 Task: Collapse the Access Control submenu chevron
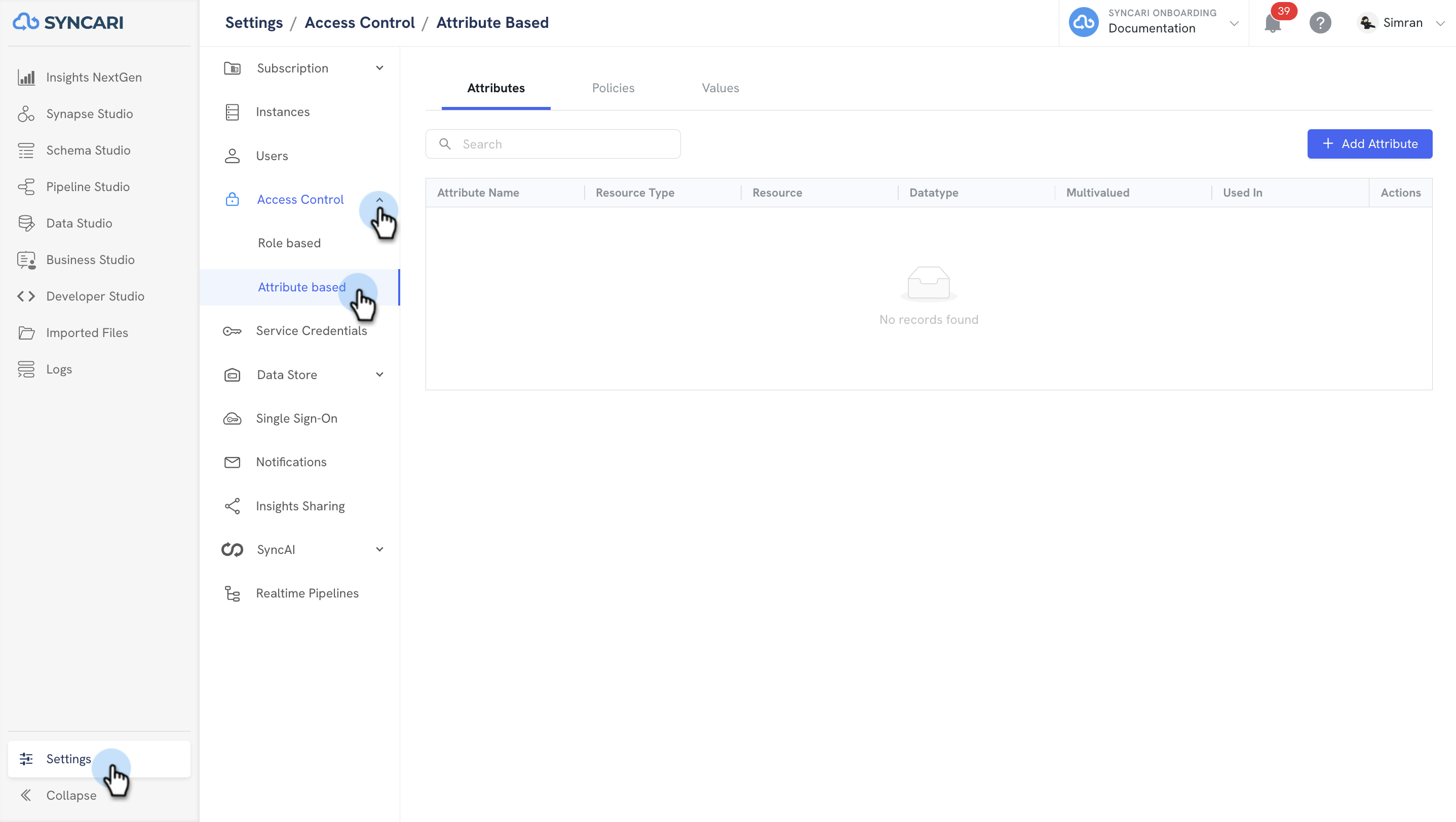380,200
